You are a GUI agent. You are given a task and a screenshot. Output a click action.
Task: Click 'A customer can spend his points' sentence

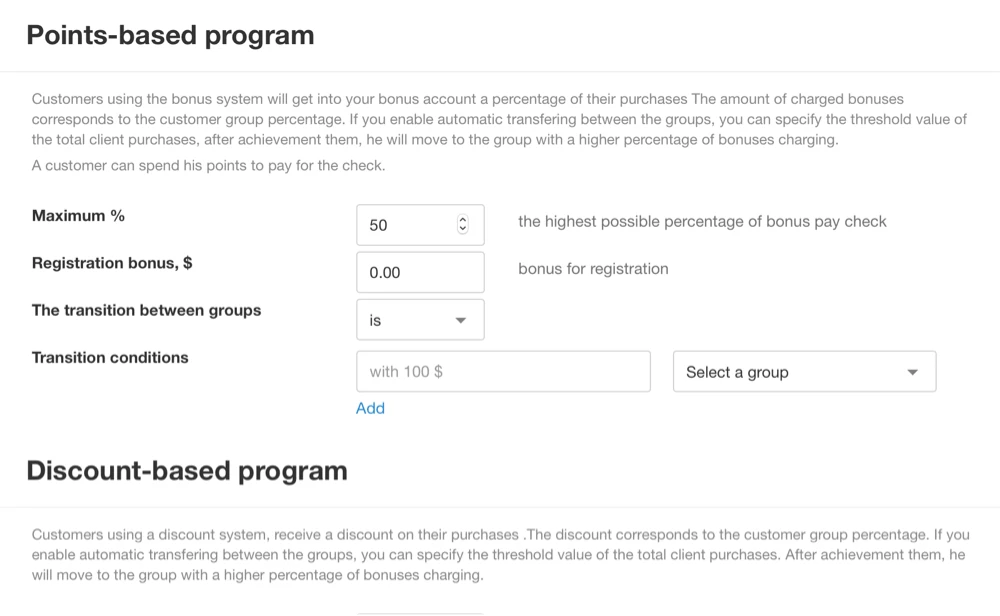[209, 165]
